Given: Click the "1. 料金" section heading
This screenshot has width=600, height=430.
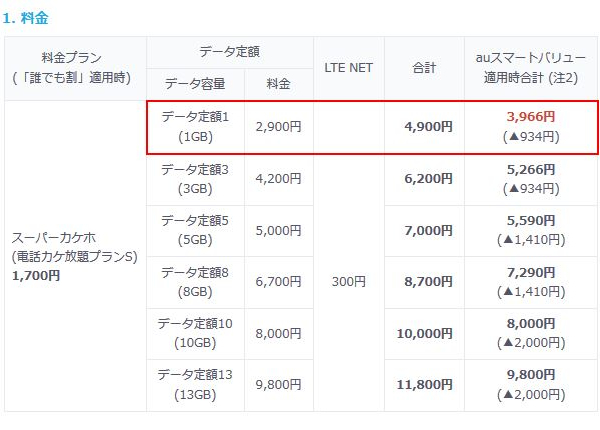Looking at the screenshot, I should pyautogui.click(x=27, y=18).
